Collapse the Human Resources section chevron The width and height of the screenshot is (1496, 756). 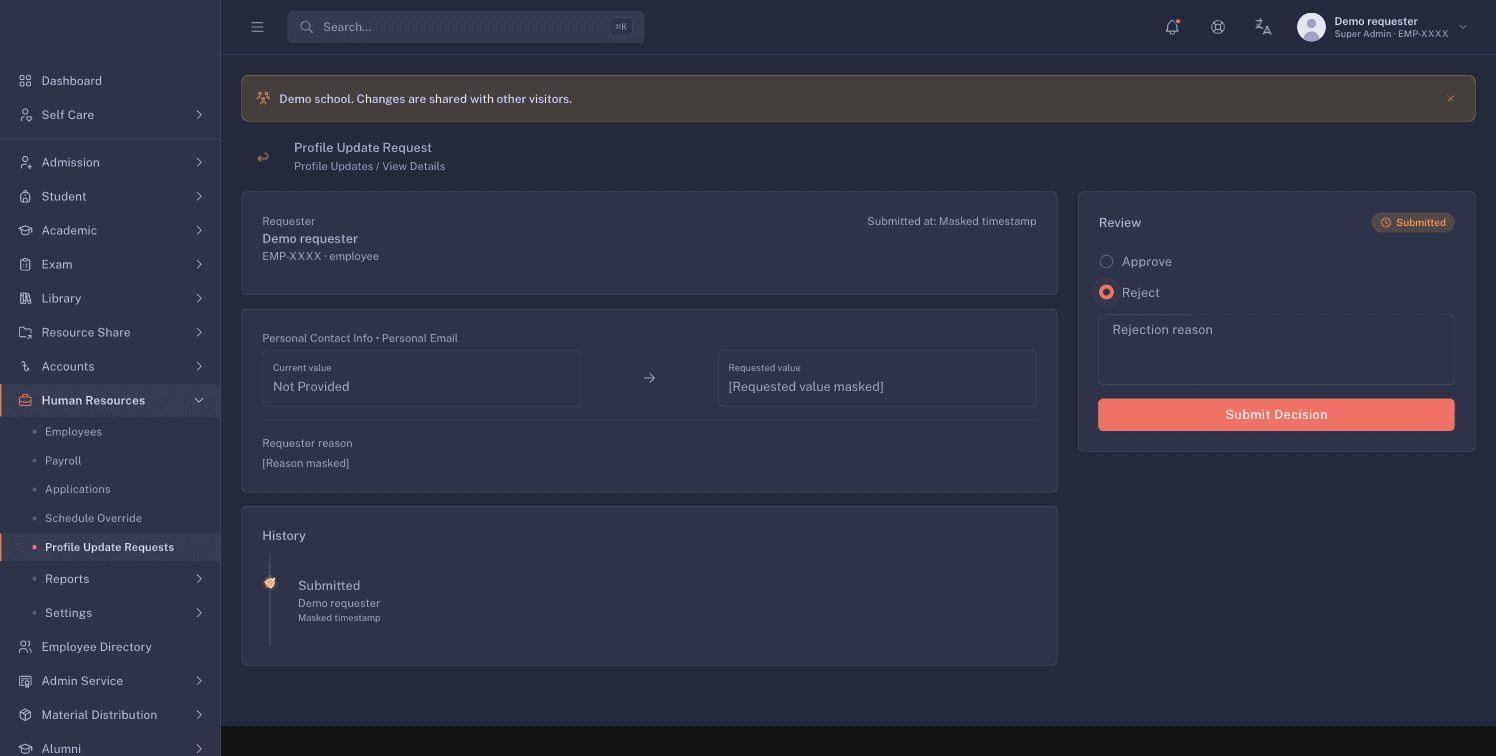pos(199,401)
